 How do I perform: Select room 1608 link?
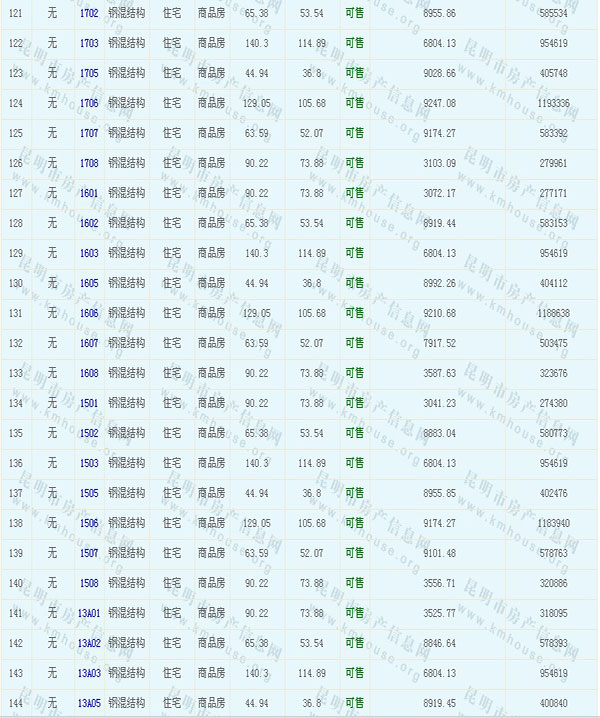(89, 374)
